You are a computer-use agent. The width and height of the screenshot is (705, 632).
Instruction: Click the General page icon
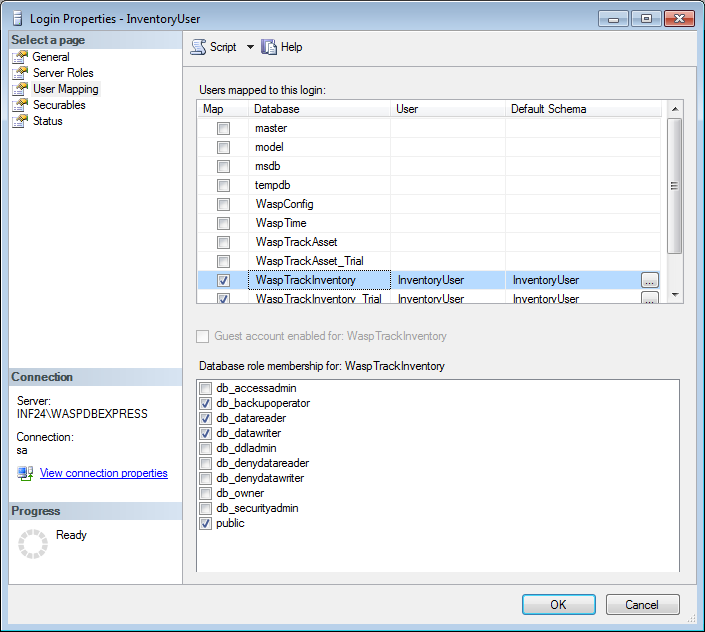[20, 57]
